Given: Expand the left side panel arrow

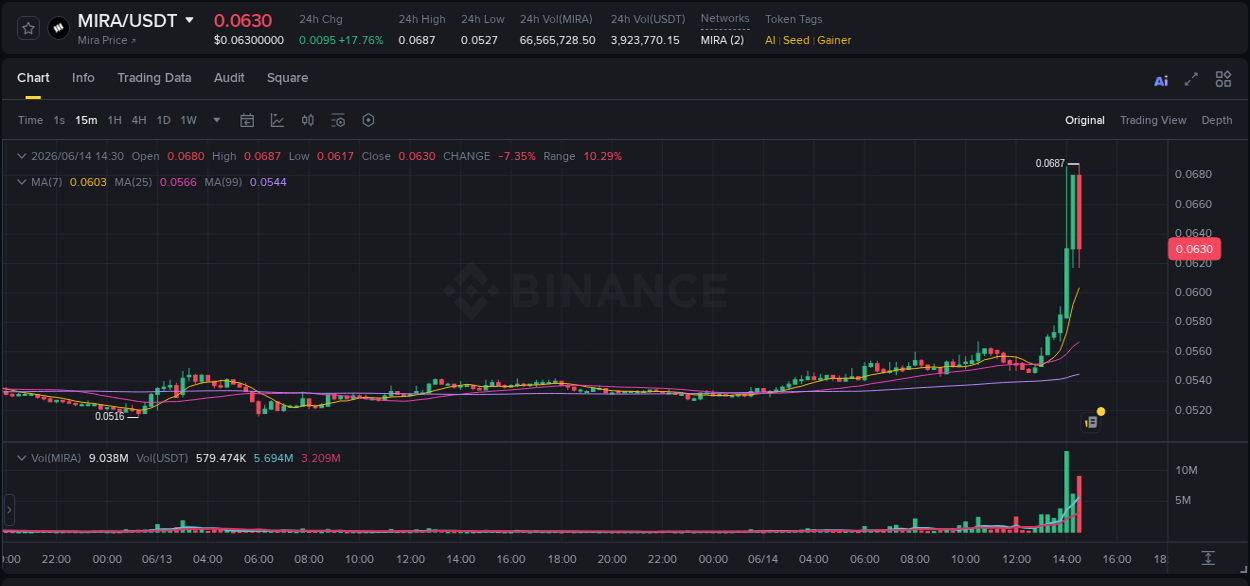Looking at the screenshot, I should [x=9, y=509].
